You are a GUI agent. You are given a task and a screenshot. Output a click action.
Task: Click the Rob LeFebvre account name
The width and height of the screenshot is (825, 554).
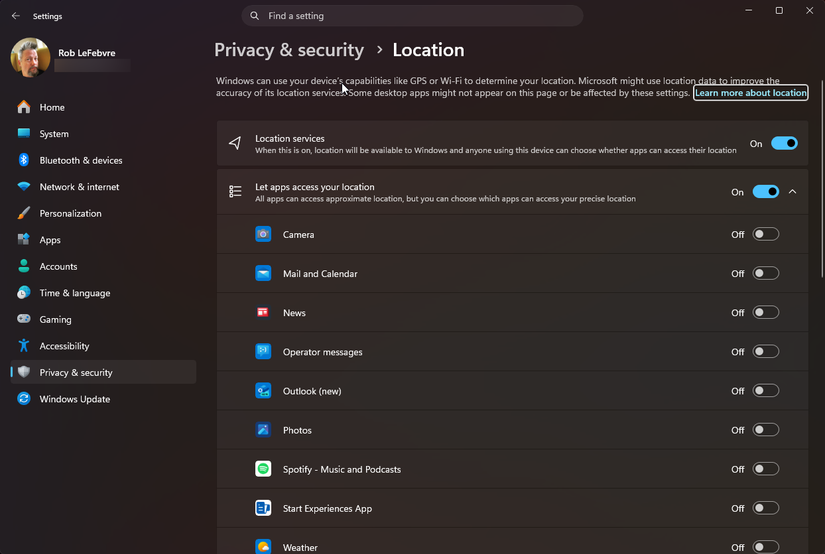tap(87, 53)
